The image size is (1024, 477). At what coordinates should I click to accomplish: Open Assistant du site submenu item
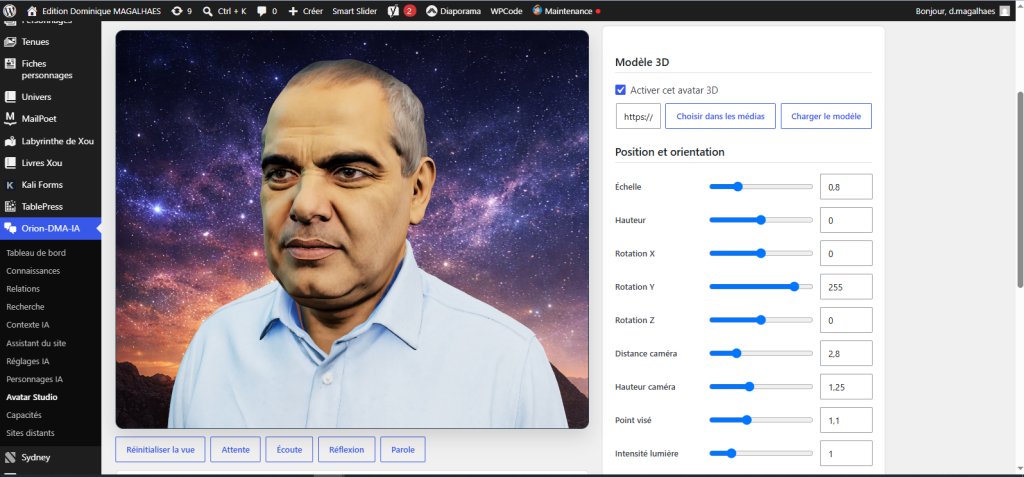tap(36, 343)
